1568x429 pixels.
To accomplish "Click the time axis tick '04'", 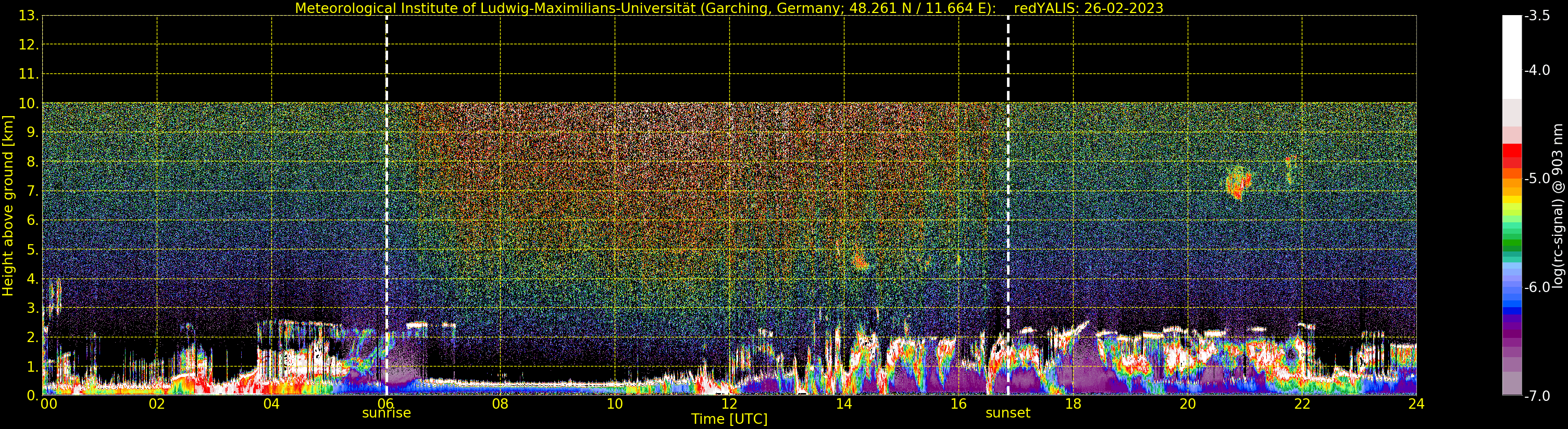I will (271, 404).
